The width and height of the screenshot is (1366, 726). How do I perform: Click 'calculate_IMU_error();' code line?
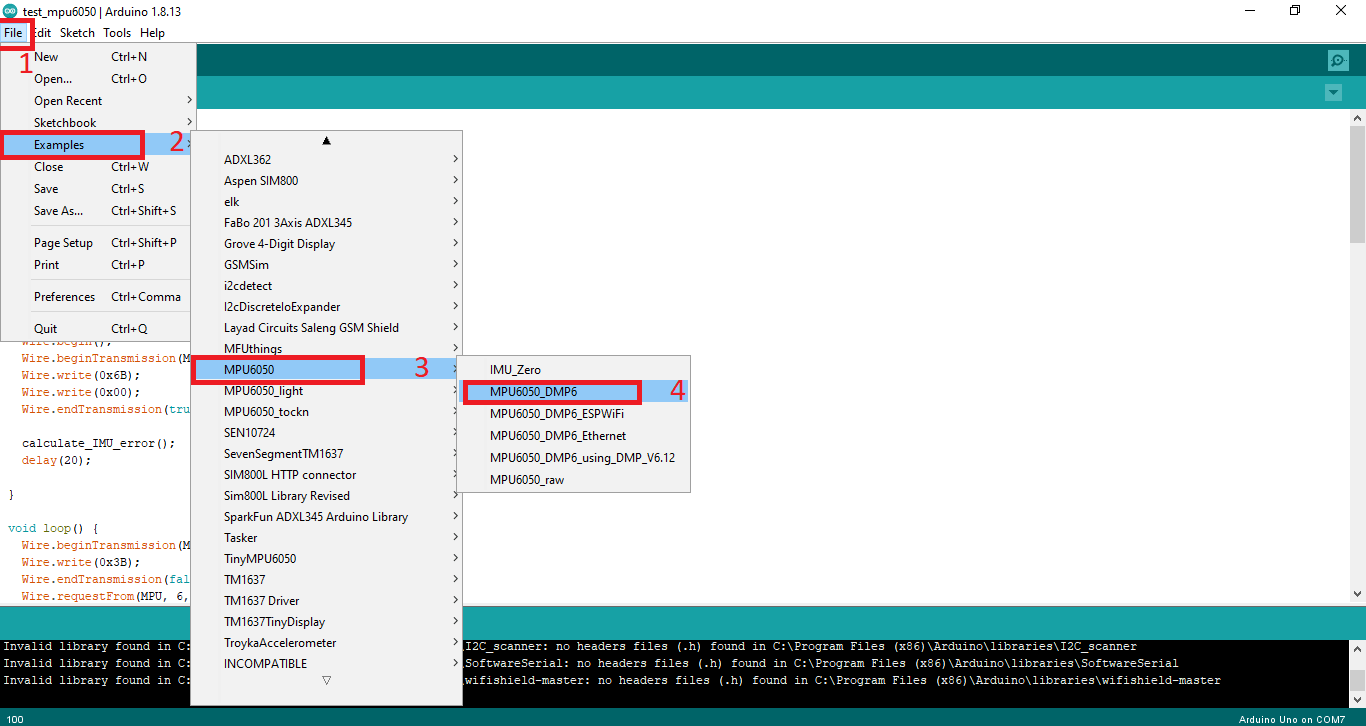pos(98,443)
